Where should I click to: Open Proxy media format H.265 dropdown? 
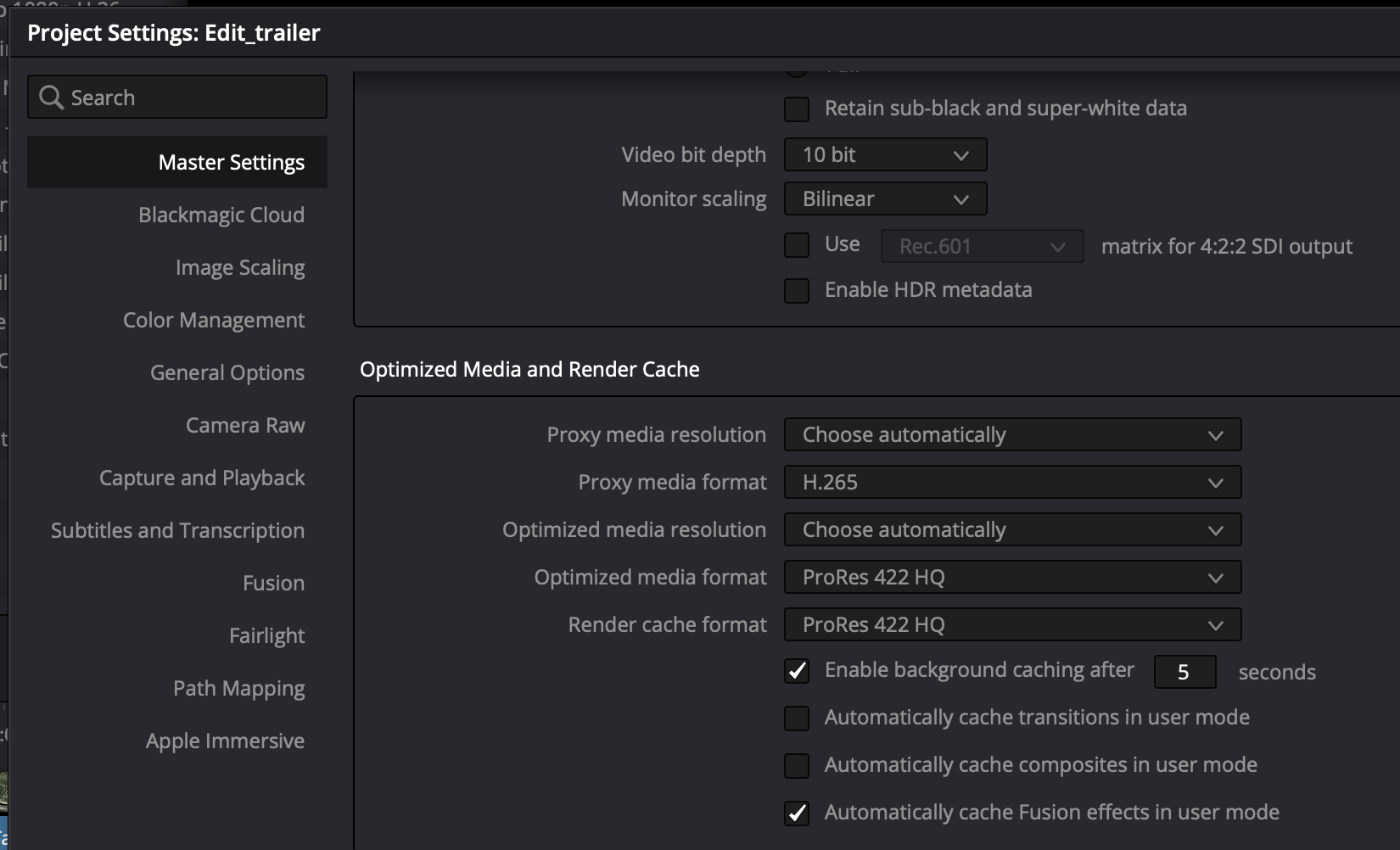pyautogui.click(x=1012, y=482)
